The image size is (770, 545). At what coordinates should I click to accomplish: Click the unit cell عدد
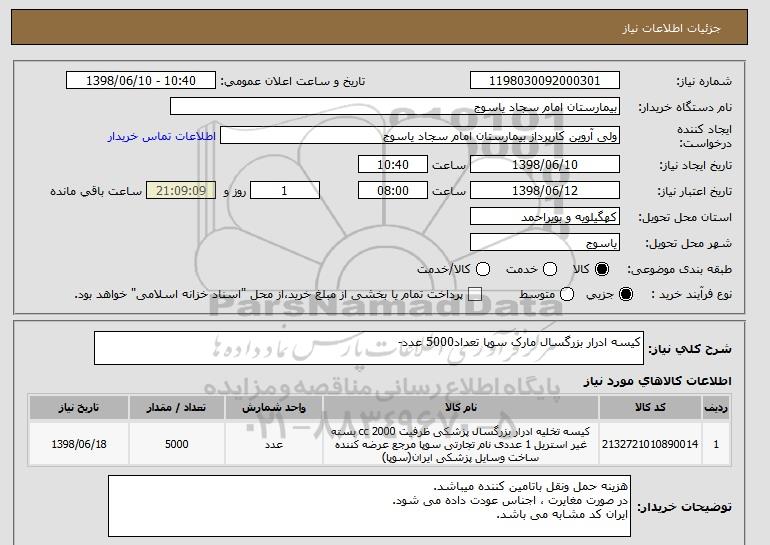click(x=274, y=444)
